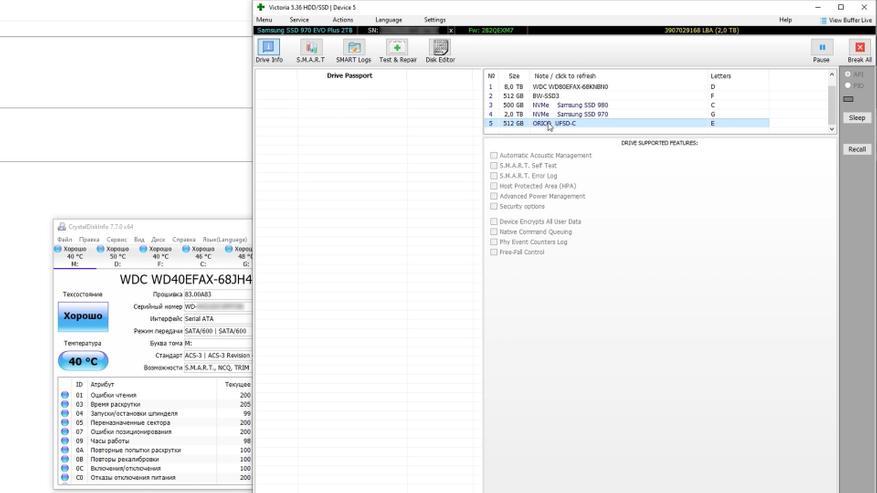The width and height of the screenshot is (877, 493).
Task: Select drive row NVMe Samsung SSD 970
Action: coord(627,114)
